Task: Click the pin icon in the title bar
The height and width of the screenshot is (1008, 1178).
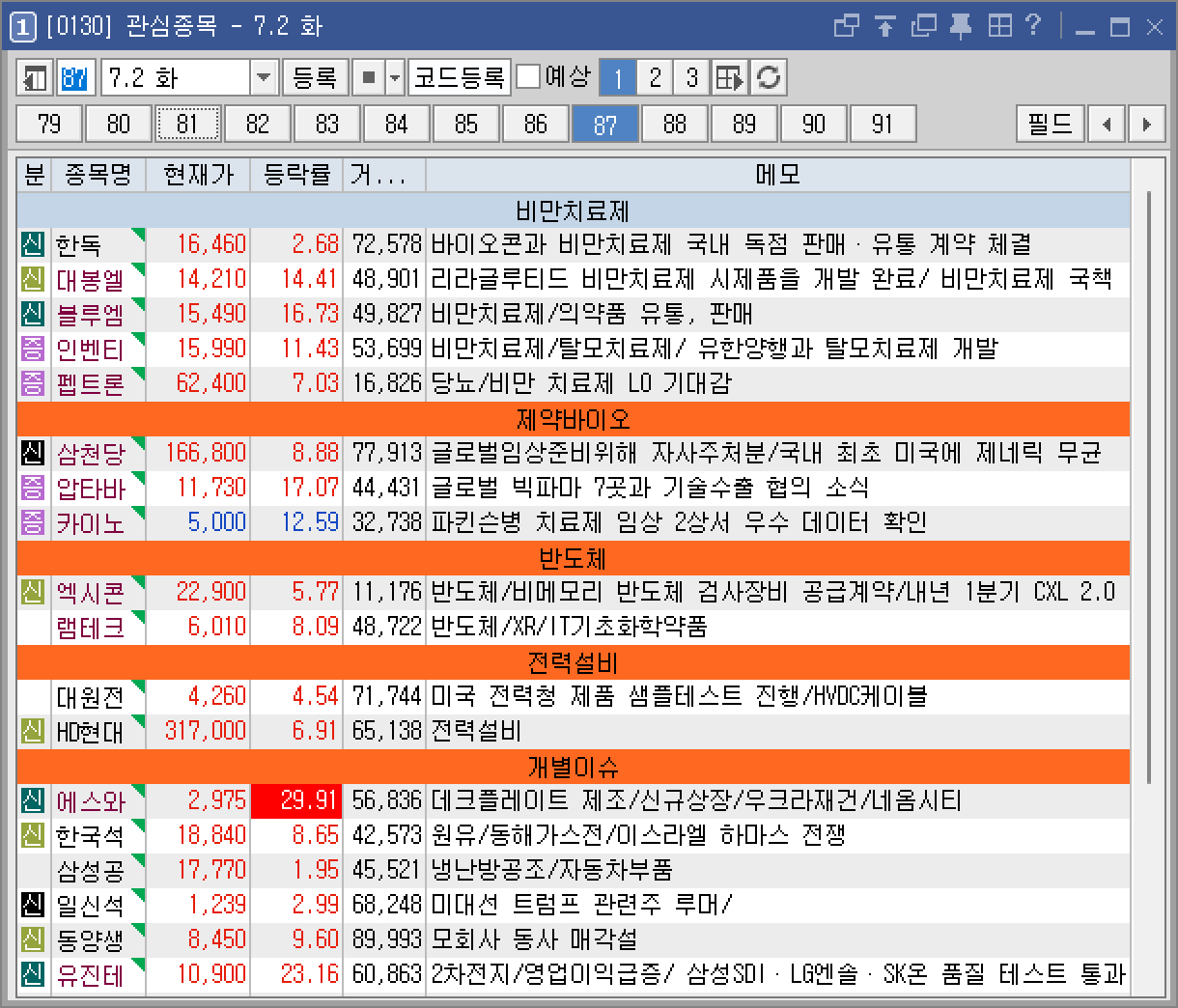Action: pyautogui.click(x=961, y=26)
